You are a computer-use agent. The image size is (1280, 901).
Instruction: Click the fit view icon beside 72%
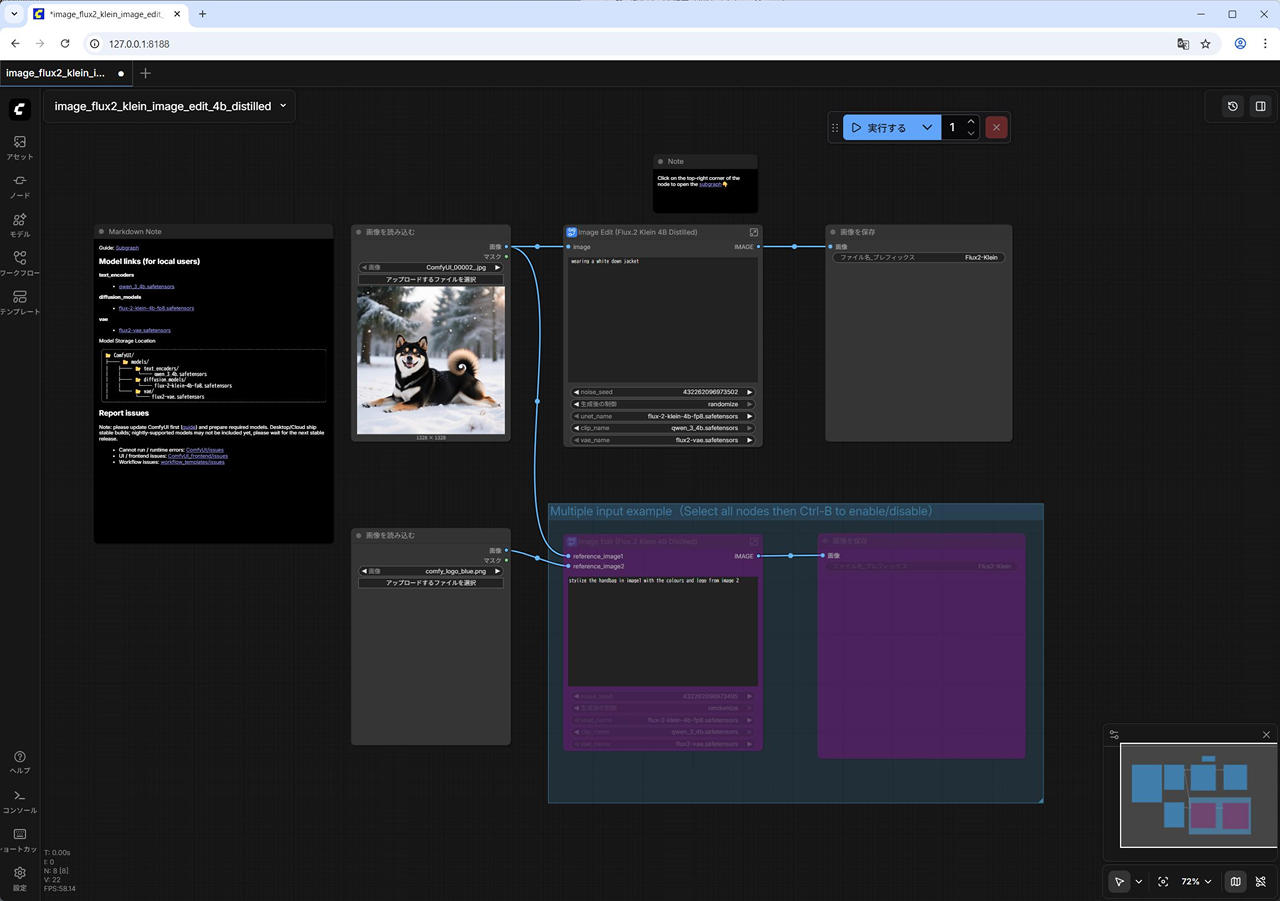pos(1163,882)
